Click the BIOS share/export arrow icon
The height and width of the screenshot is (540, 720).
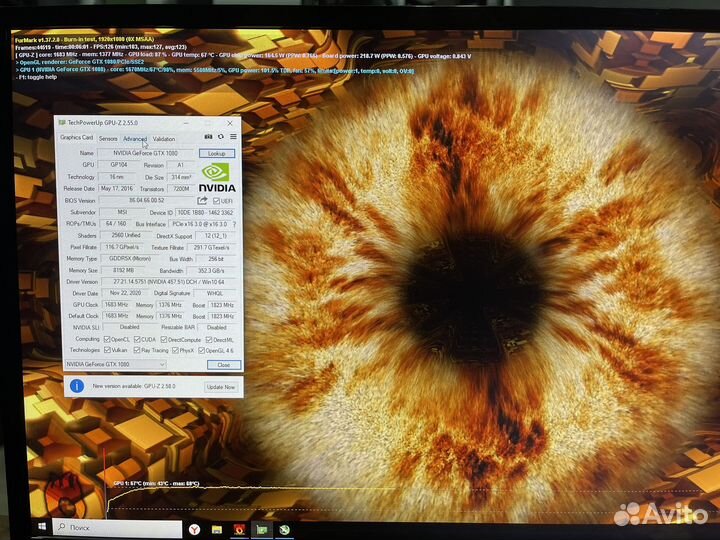pyautogui.click(x=202, y=201)
